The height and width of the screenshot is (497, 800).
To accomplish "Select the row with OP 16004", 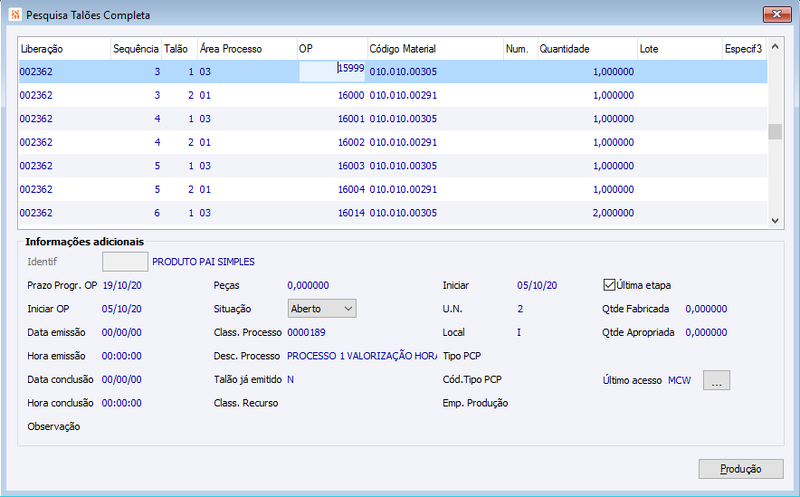I will pyautogui.click(x=392, y=189).
